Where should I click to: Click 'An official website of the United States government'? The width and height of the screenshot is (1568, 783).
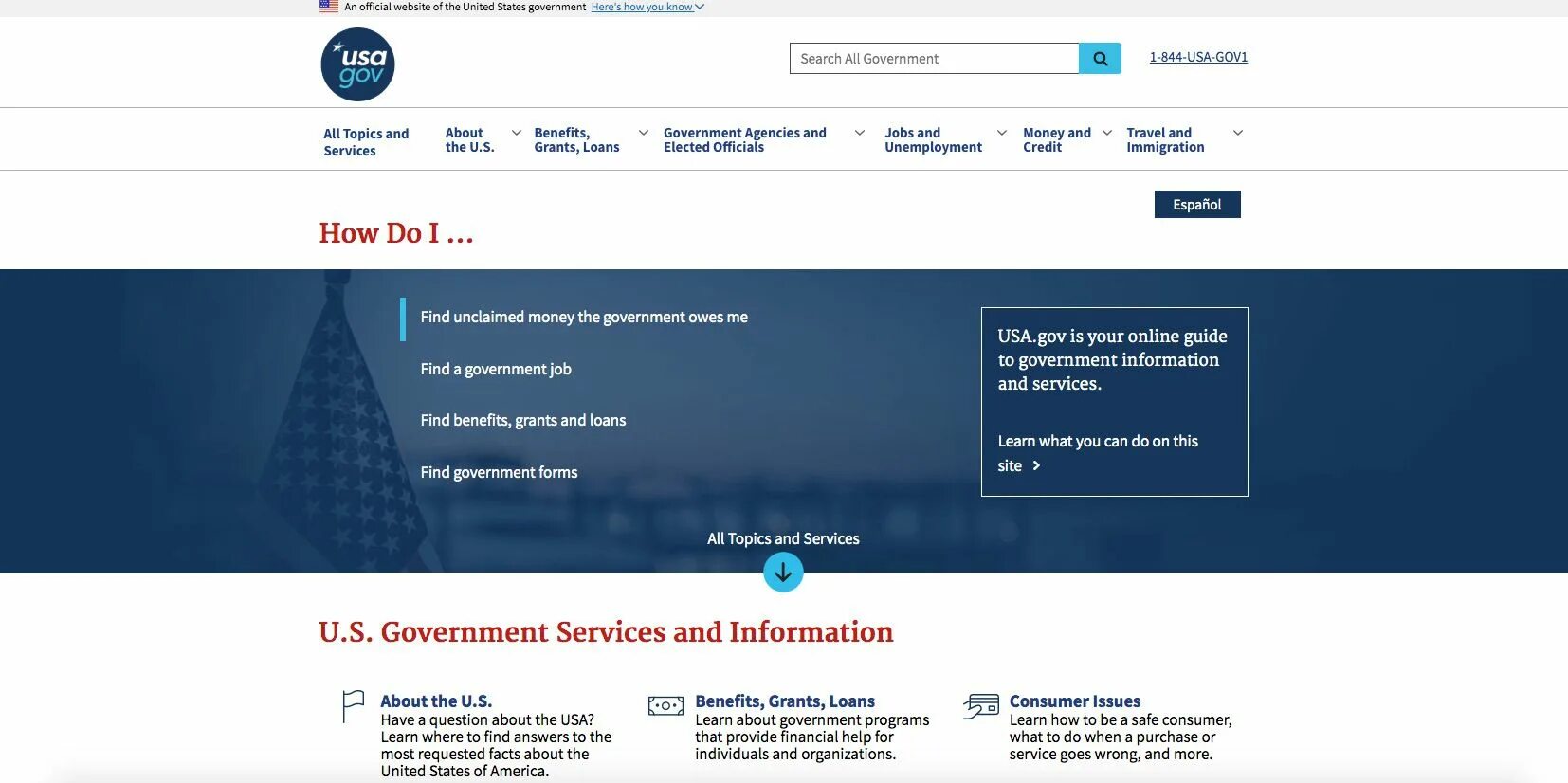click(465, 7)
